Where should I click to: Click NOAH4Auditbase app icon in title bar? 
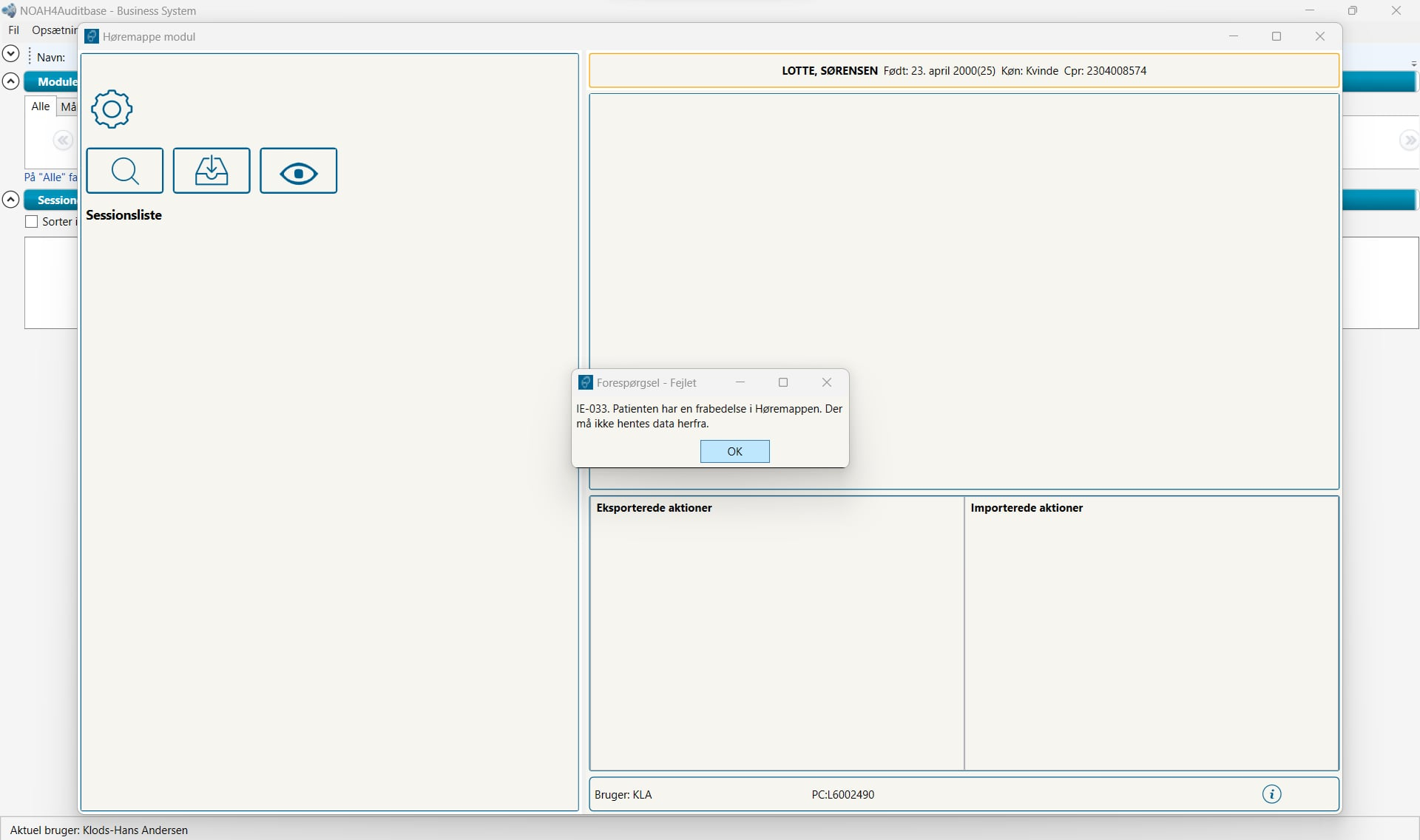coord(9,11)
